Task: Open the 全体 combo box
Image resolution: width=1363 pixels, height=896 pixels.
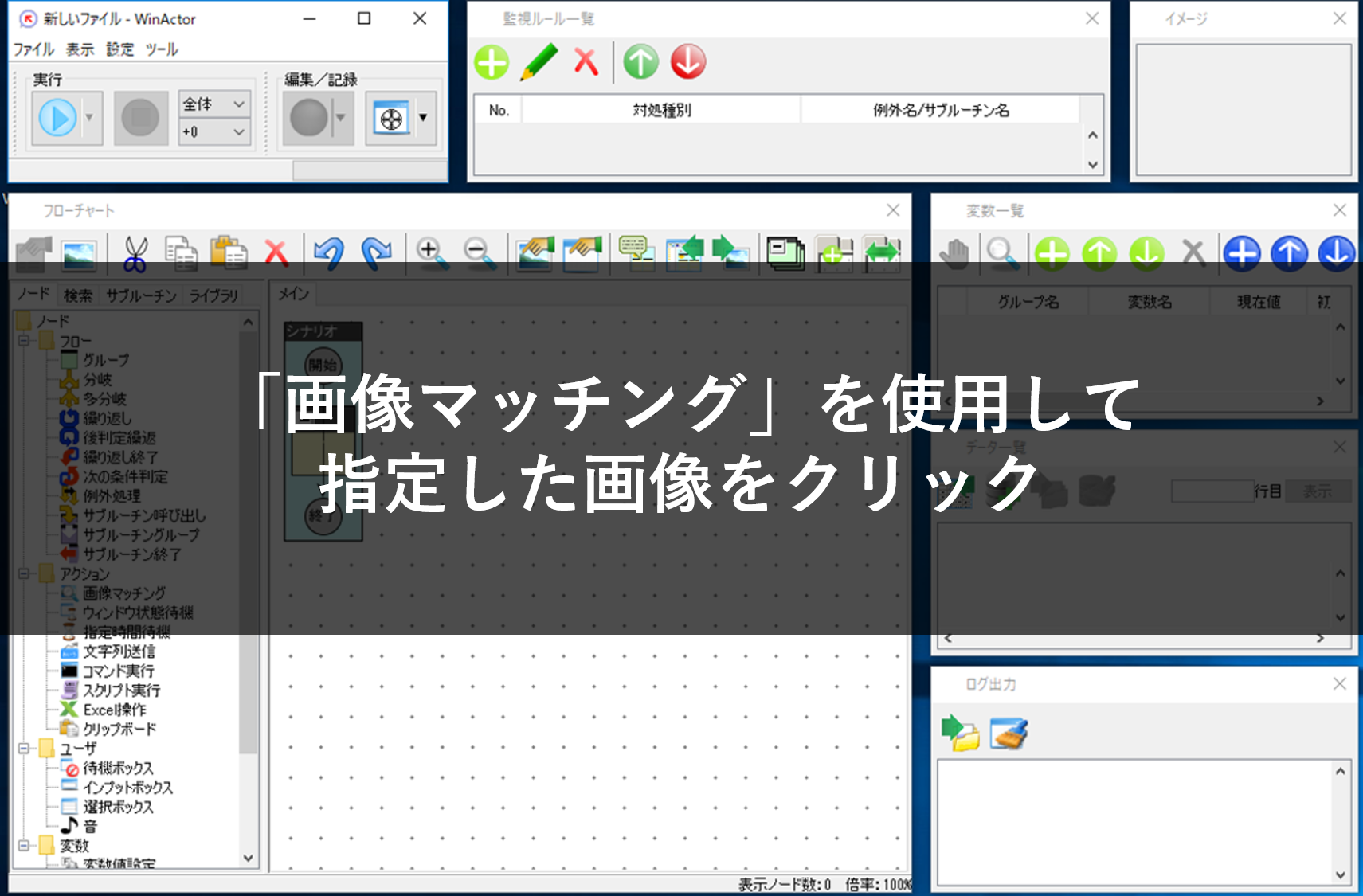Action: pos(214,104)
